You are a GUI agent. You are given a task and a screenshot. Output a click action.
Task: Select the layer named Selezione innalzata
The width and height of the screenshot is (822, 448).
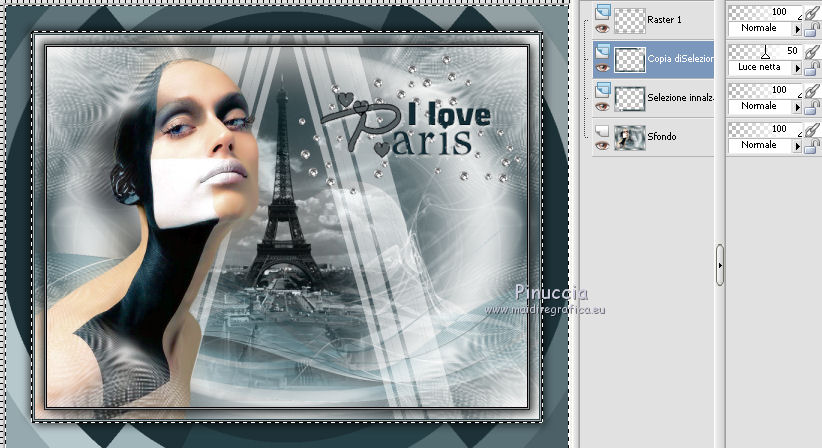680,98
